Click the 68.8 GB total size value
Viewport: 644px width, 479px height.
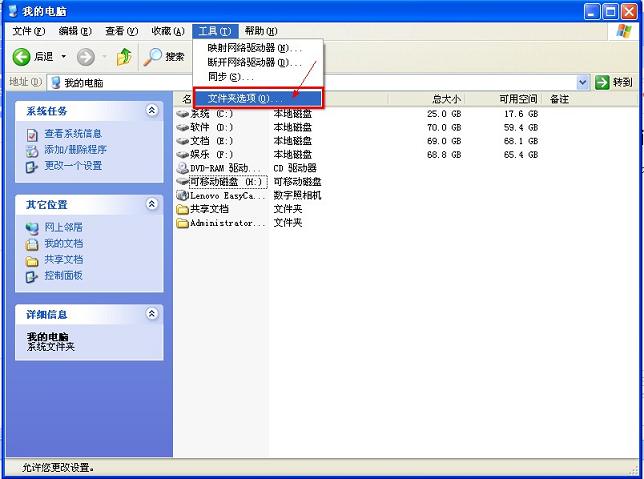tap(444, 155)
